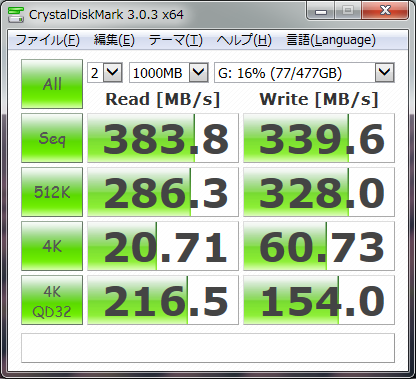Minimize the CrystalDiskMark window
Viewport: 416px width, 379px height.
[x=321, y=11]
